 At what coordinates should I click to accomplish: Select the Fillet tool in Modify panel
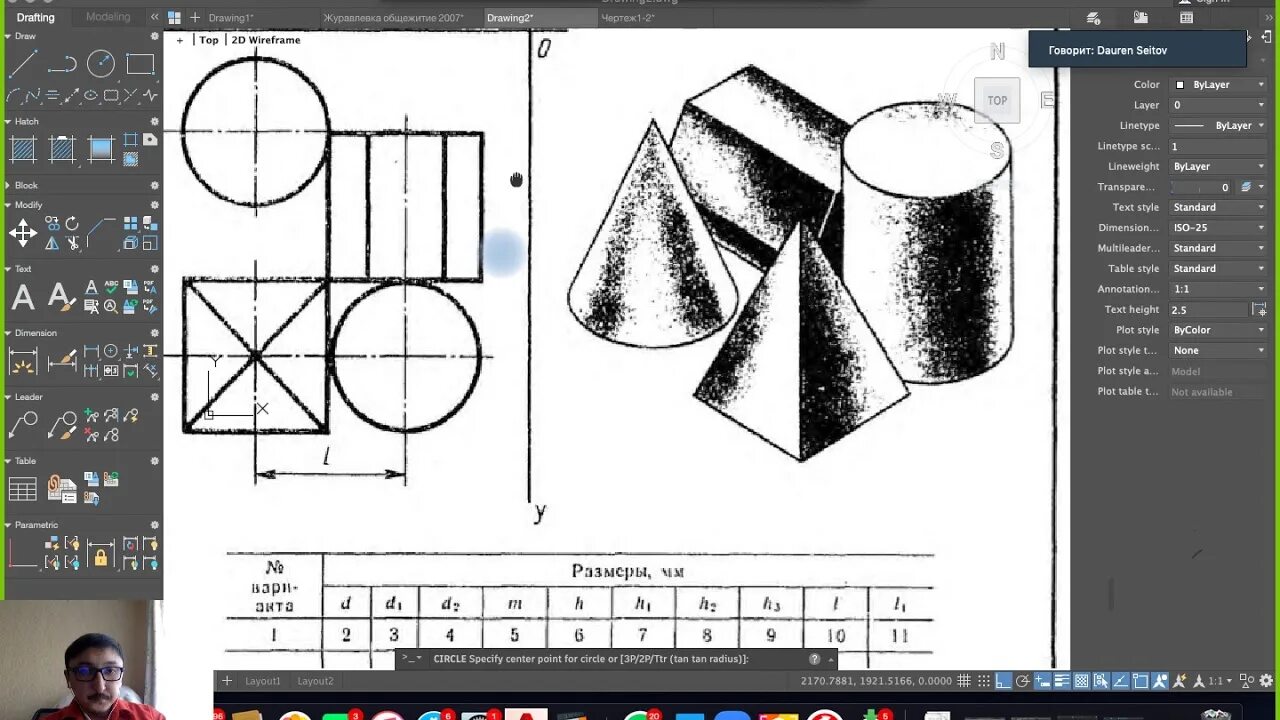coord(101,233)
